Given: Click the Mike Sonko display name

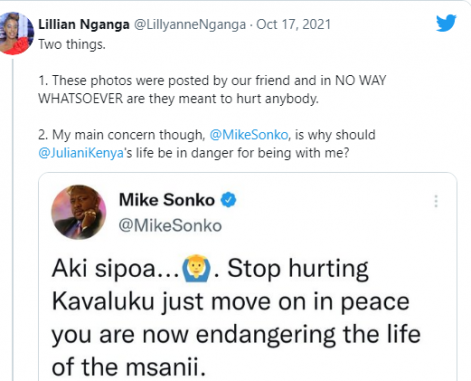Looking at the screenshot, I should point(167,200).
